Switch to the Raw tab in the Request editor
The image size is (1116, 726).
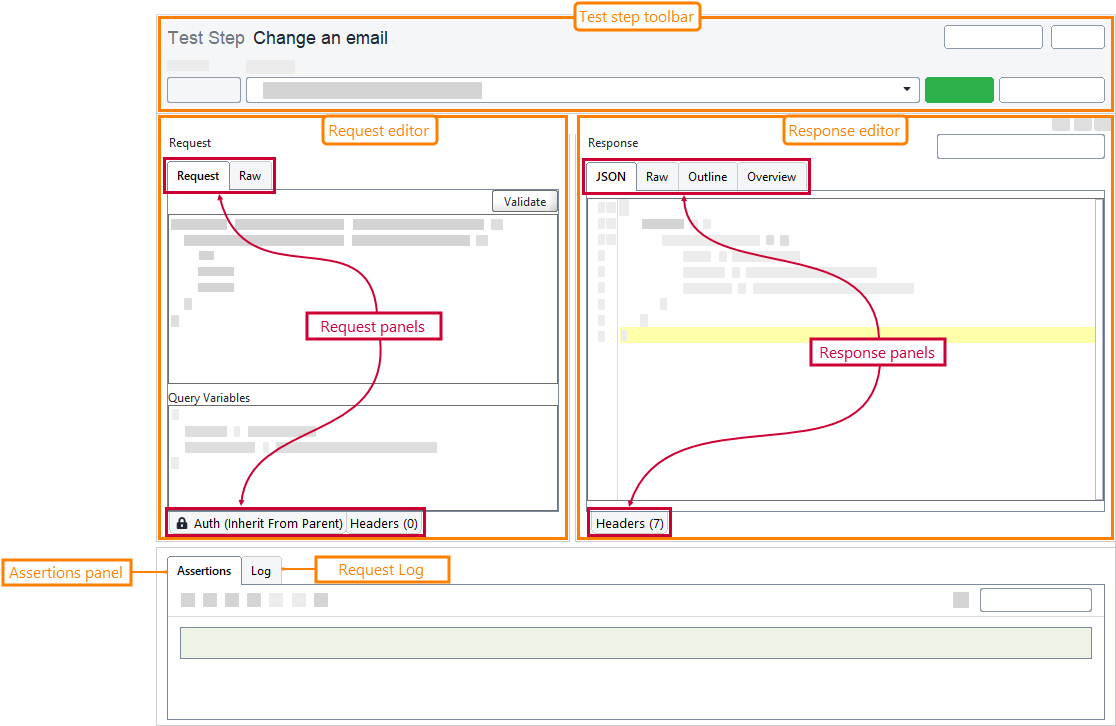pos(250,175)
